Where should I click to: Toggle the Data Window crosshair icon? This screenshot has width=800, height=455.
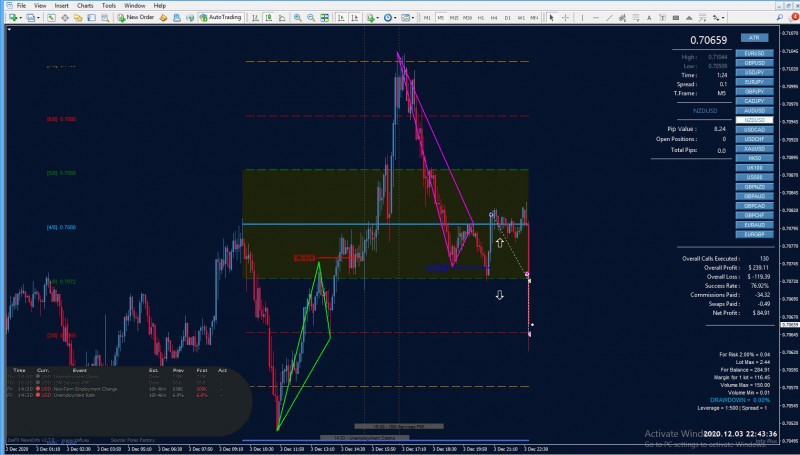(x=65, y=18)
